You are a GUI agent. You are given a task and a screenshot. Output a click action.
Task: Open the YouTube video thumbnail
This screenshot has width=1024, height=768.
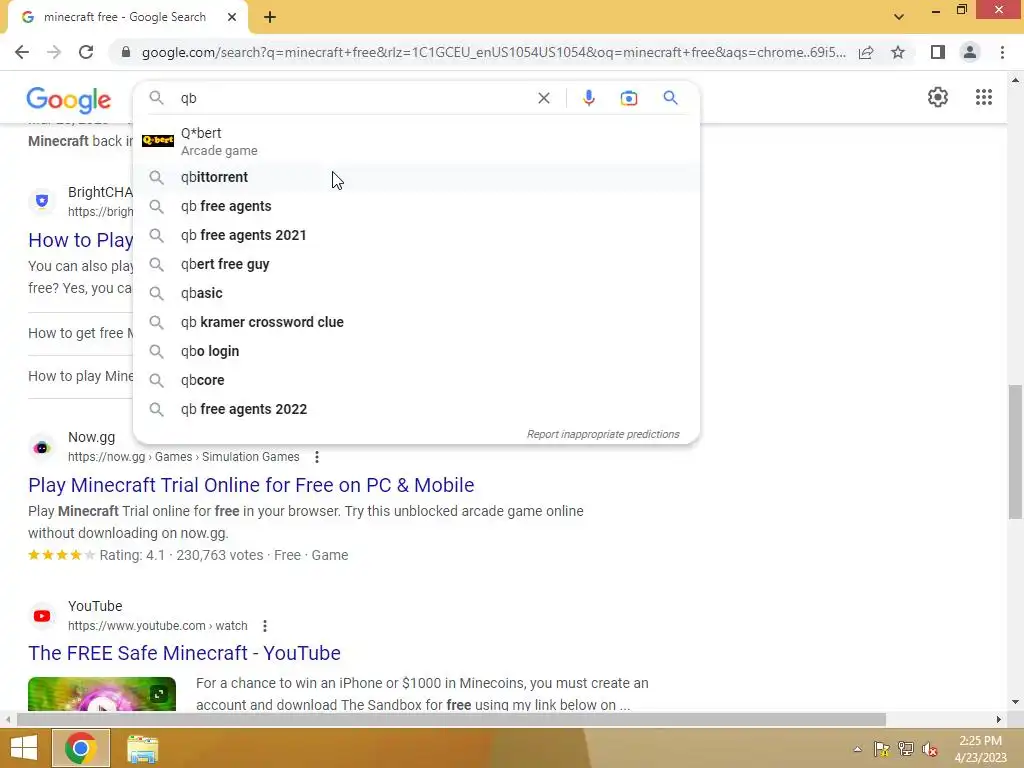coord(102,694)
